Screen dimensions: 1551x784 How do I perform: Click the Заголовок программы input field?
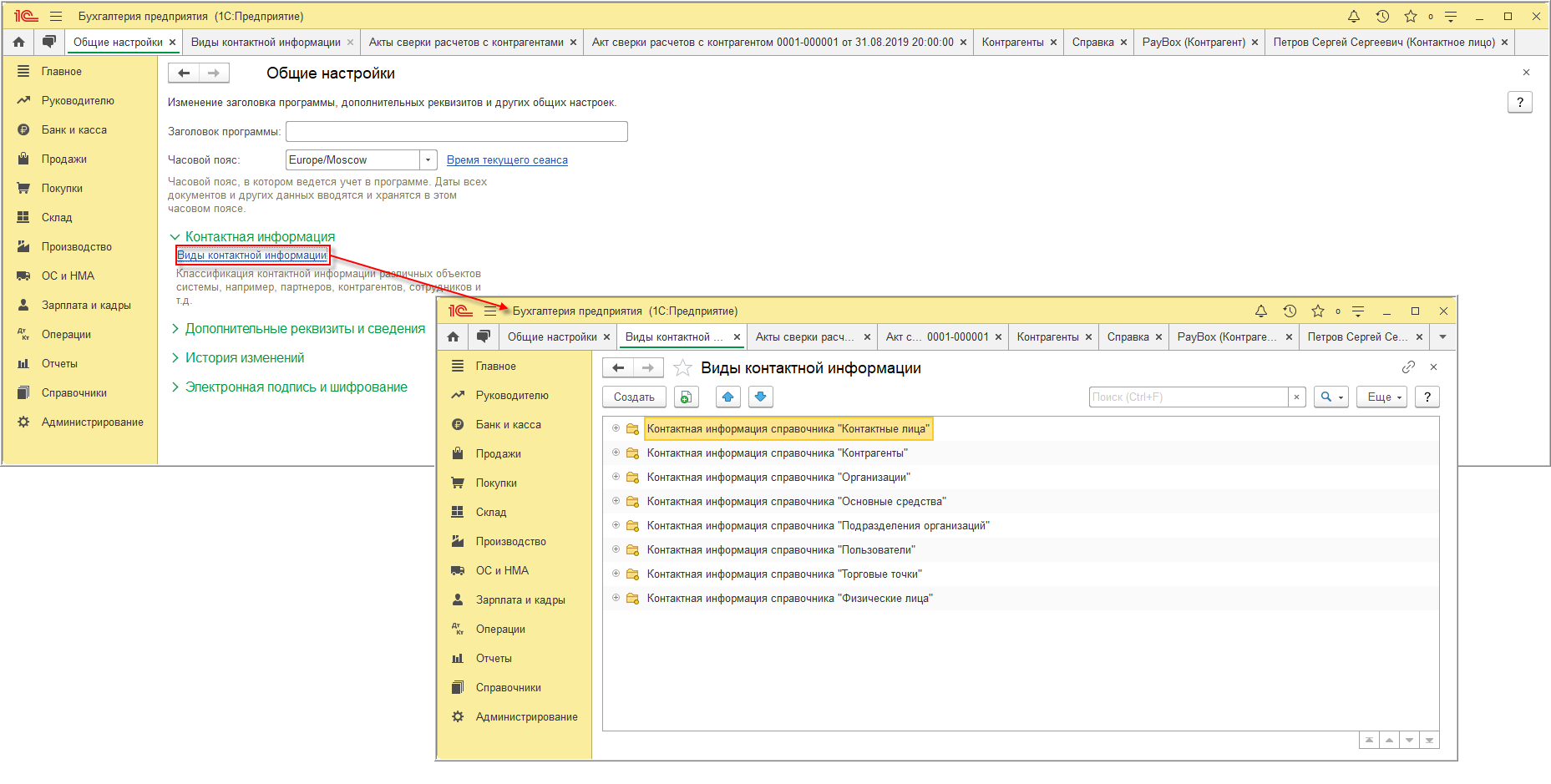[x=456, y=131]
